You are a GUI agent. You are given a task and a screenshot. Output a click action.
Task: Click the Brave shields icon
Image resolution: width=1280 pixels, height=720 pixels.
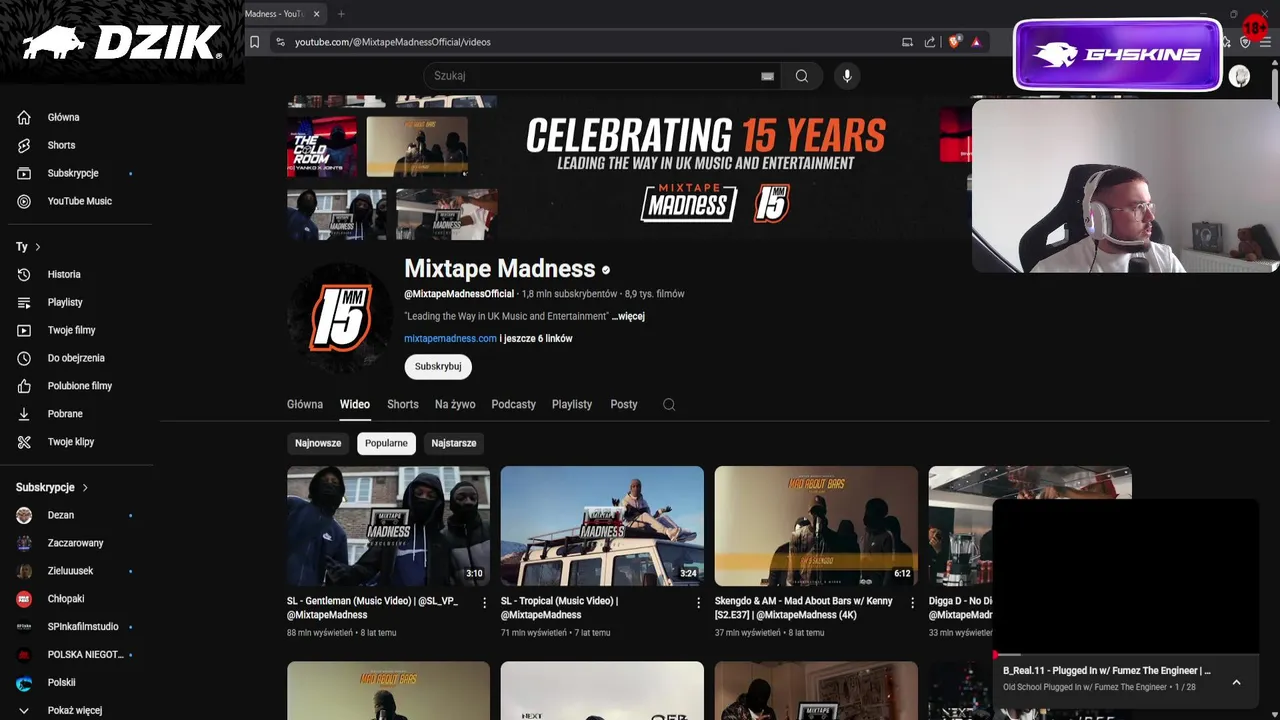(954, 42)
